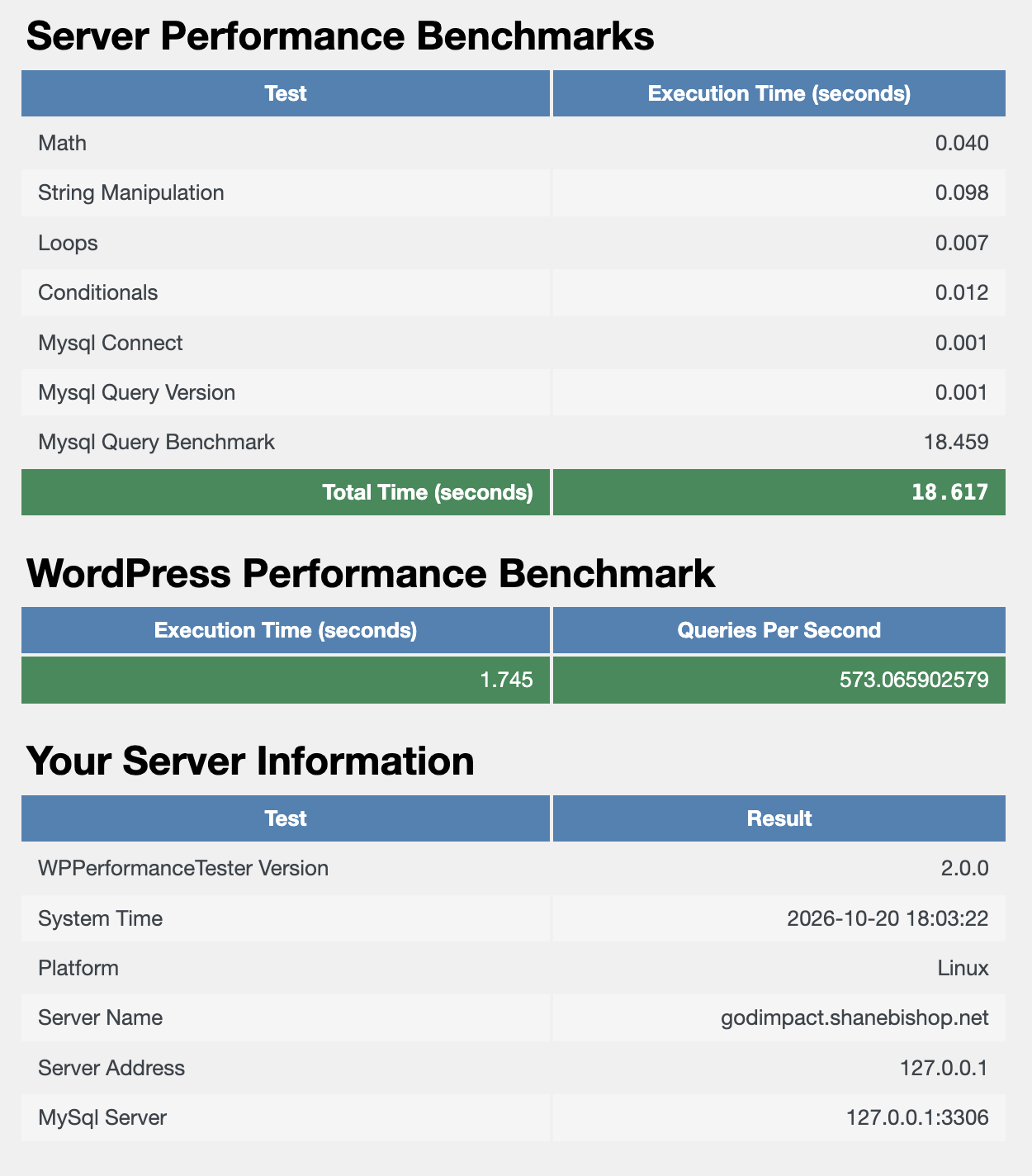
Task: Click the first Execution Time (seconds) header
Action: click(779, 93)
